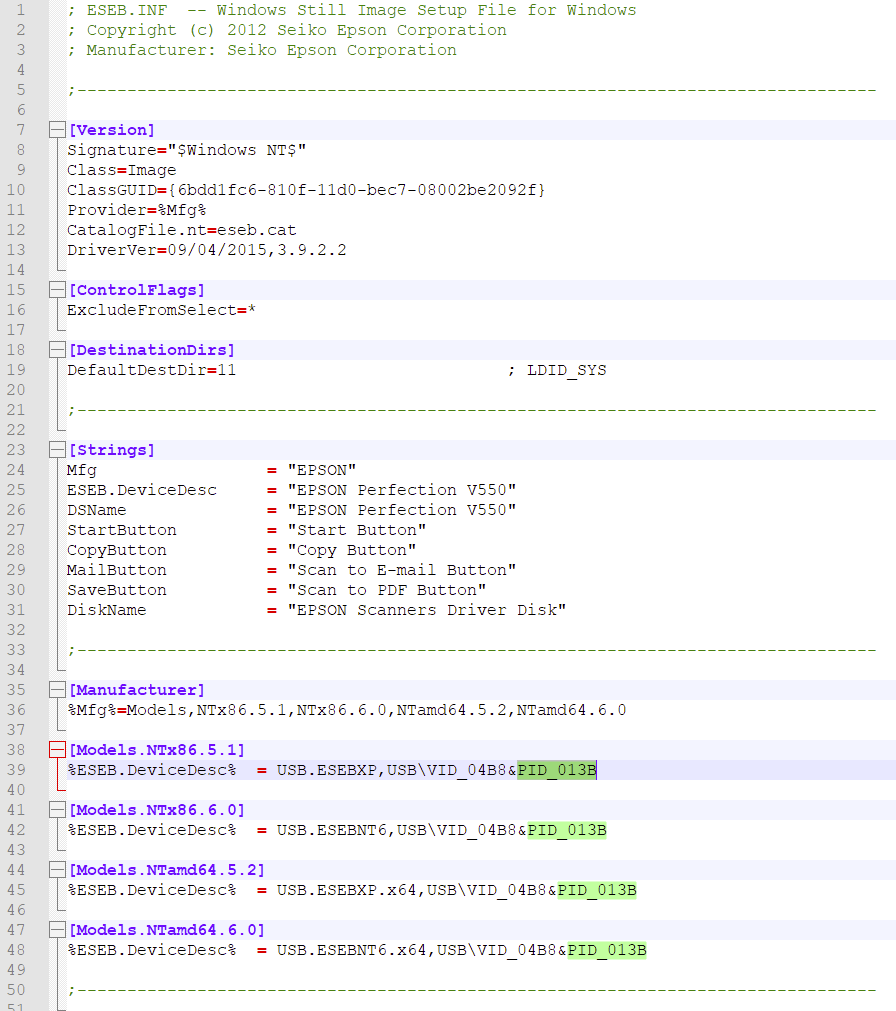Click the [Models.NTamd64.6.0] header text
Screen dimensions: 896x1011
click(x=166, y=929)
